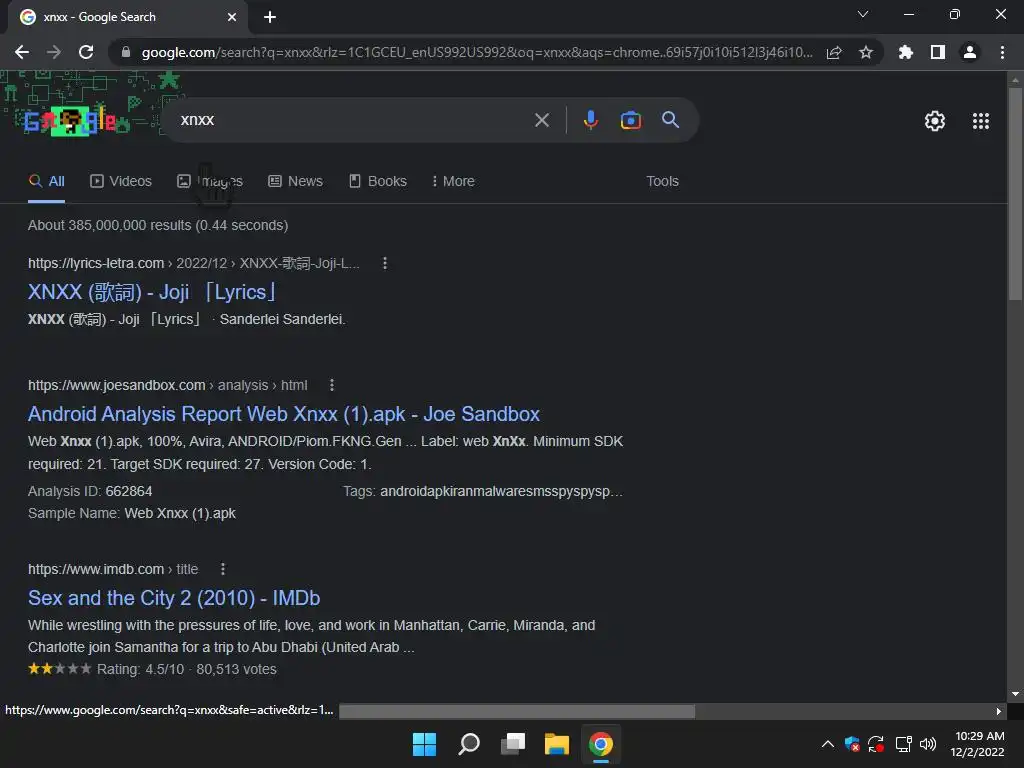
Task: Start voice search with microphone
Action: 591,120
